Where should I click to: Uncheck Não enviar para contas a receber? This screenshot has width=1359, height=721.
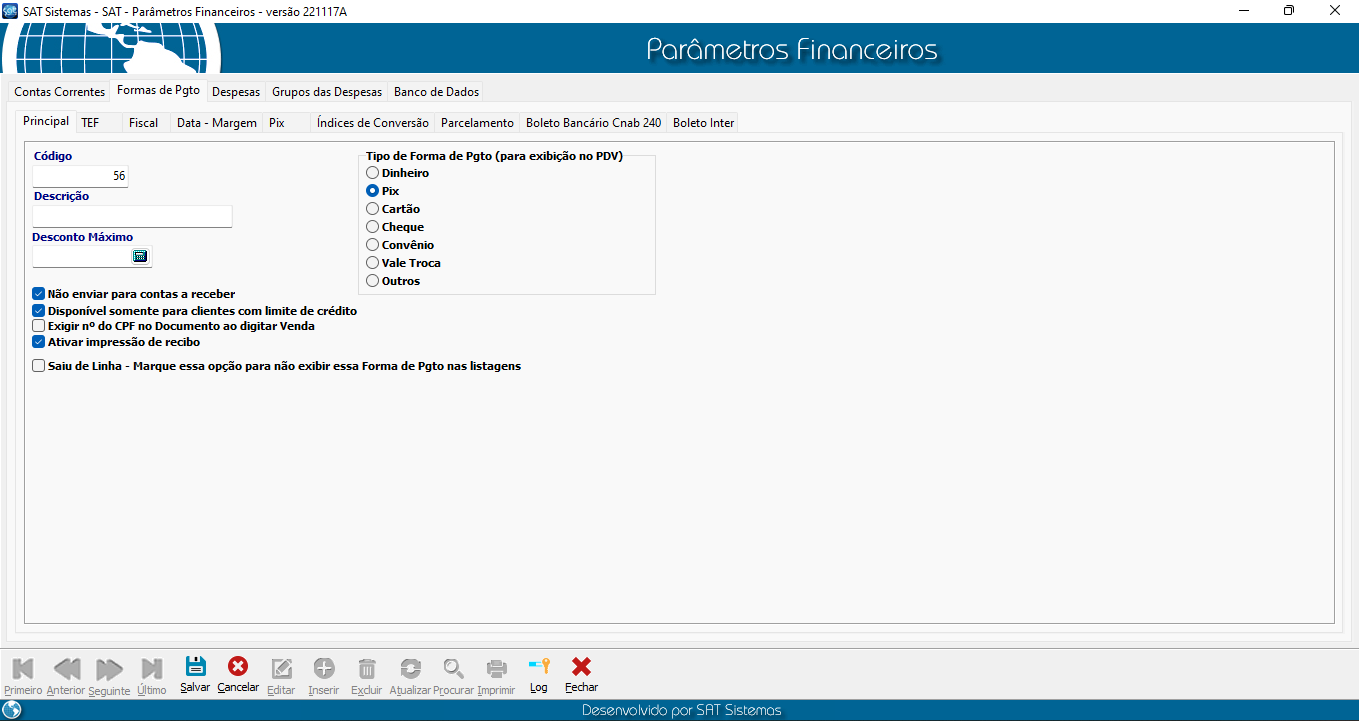point(39,294)
